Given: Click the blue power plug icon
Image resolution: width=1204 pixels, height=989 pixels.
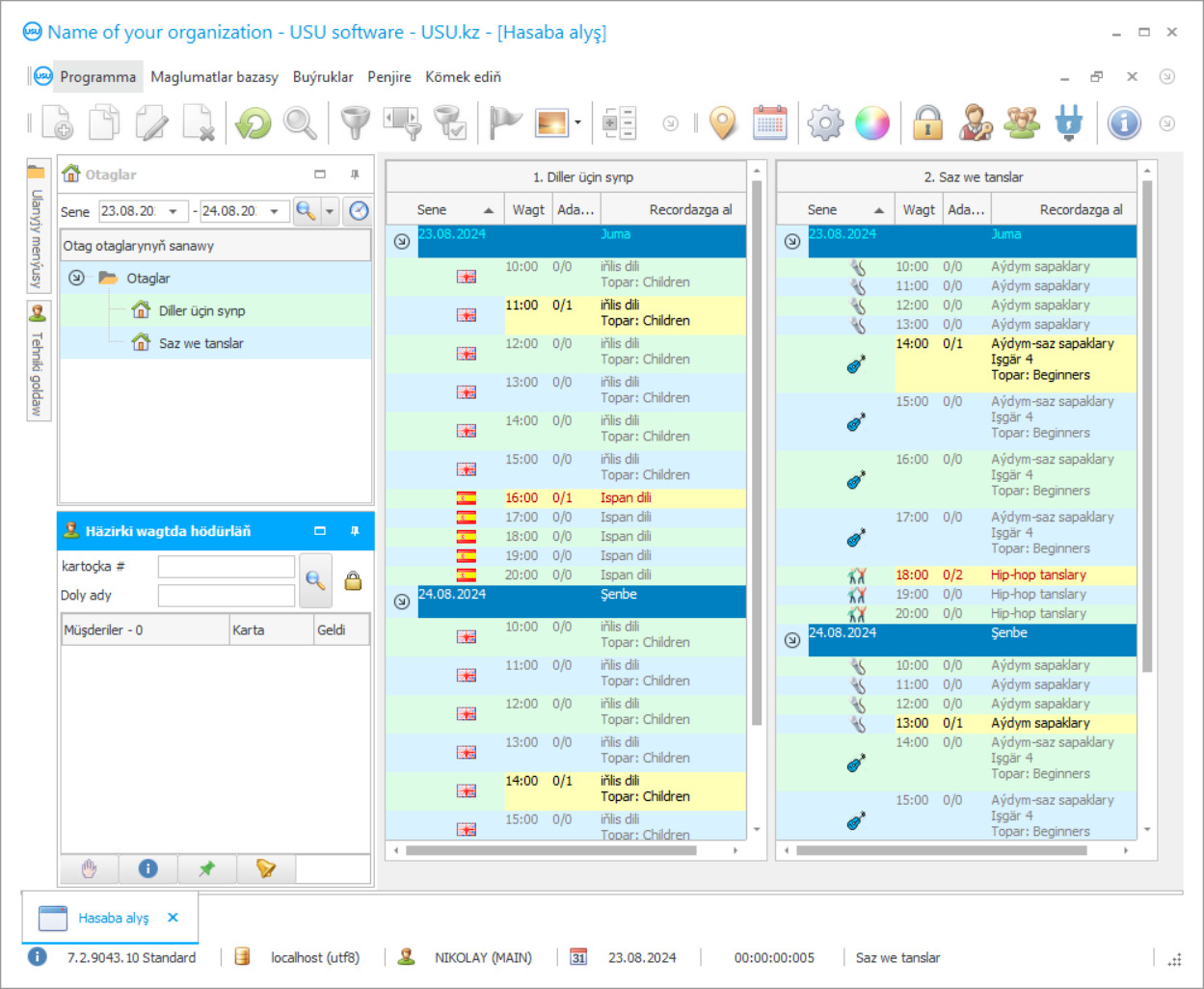Looking at the screenshot, I should point(1069,123).
